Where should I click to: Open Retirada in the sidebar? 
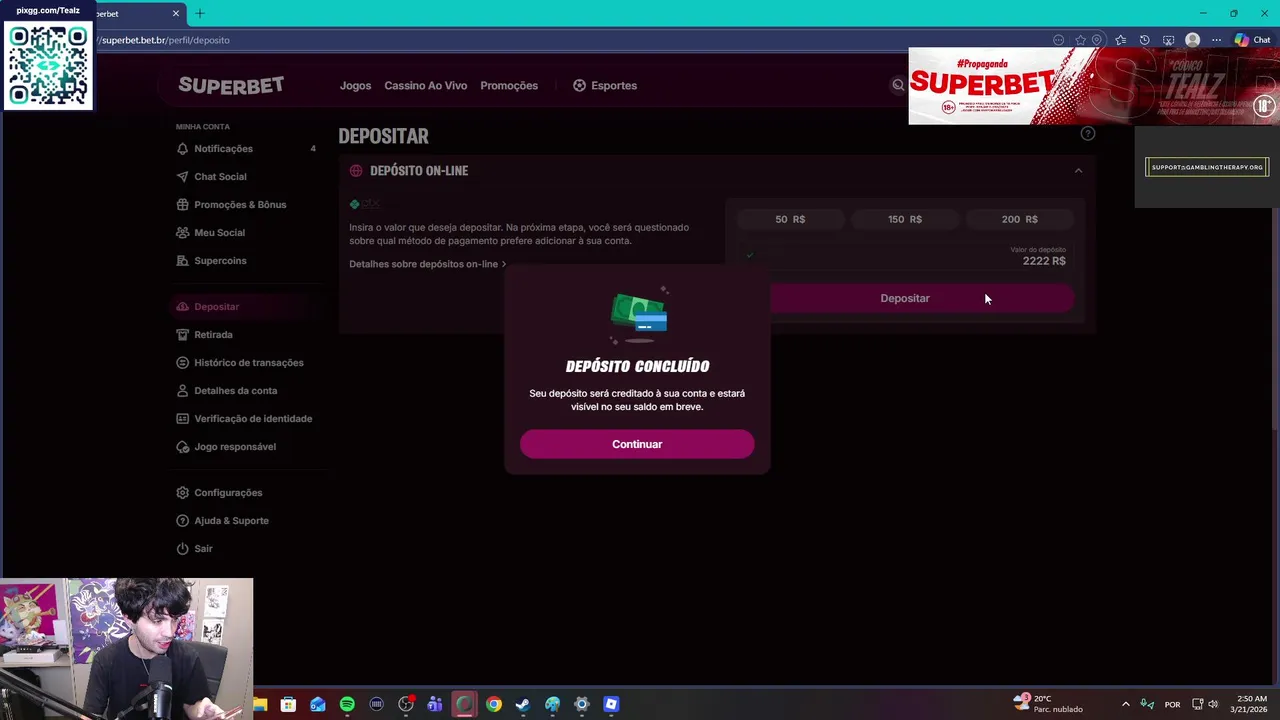coord(246,334)
